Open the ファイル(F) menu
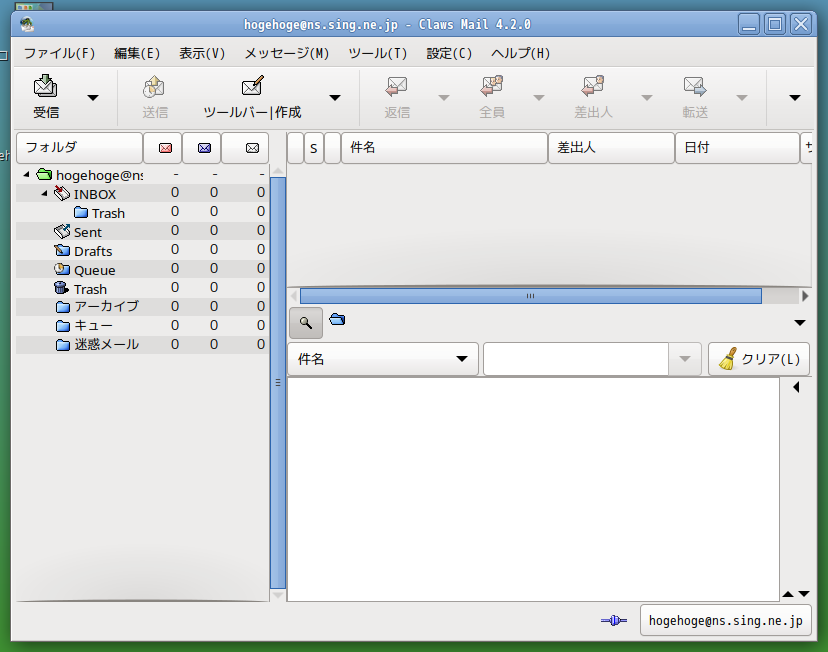The image size is (828, 652). (x=59, y=53)
